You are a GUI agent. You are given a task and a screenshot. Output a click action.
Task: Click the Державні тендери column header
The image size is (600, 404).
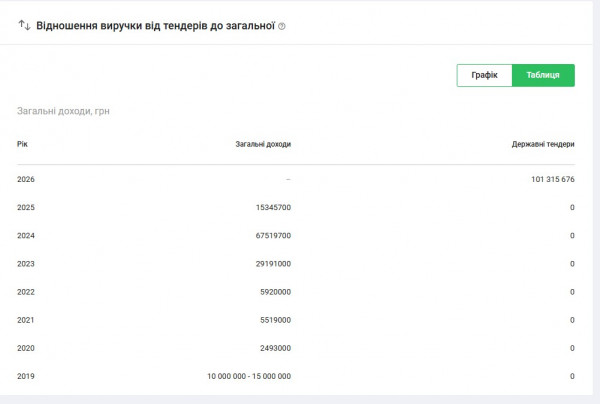coord(543,144)
